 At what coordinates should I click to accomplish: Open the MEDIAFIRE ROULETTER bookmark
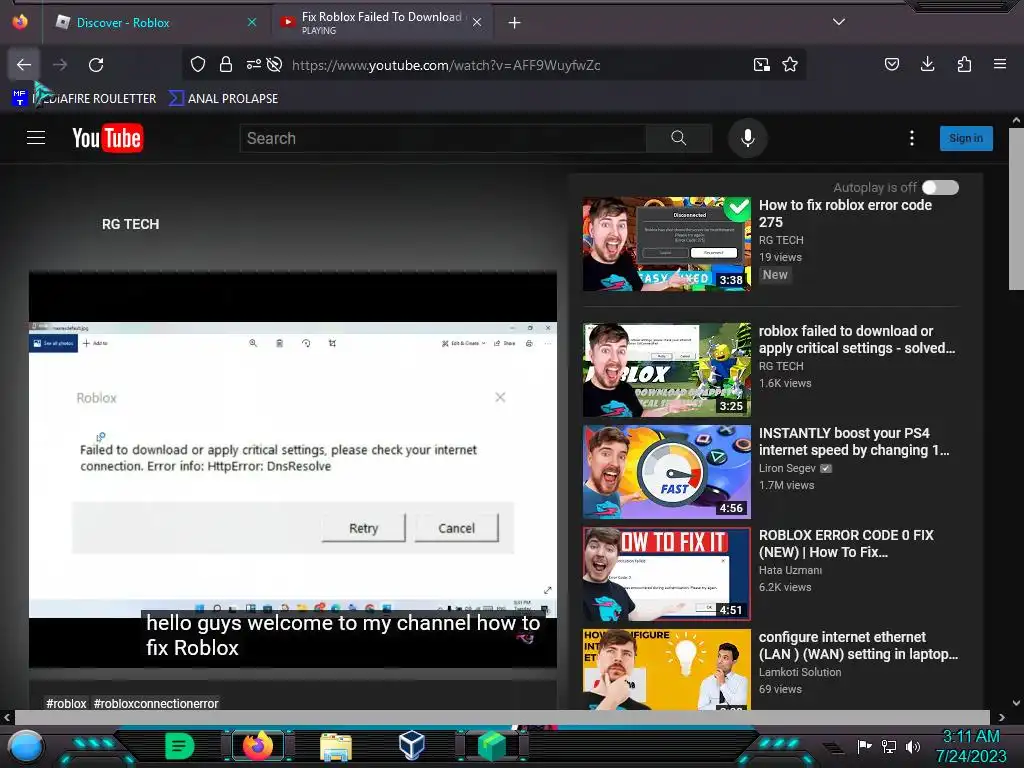tap(85, 99)
